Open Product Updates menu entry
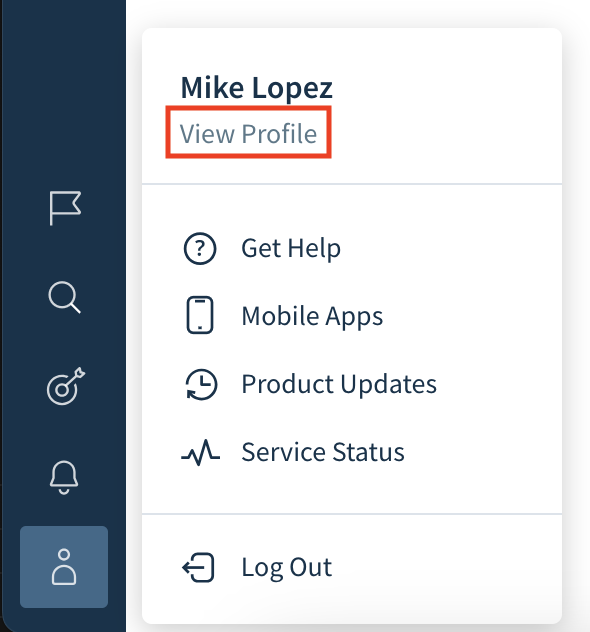 pos(339,384)
